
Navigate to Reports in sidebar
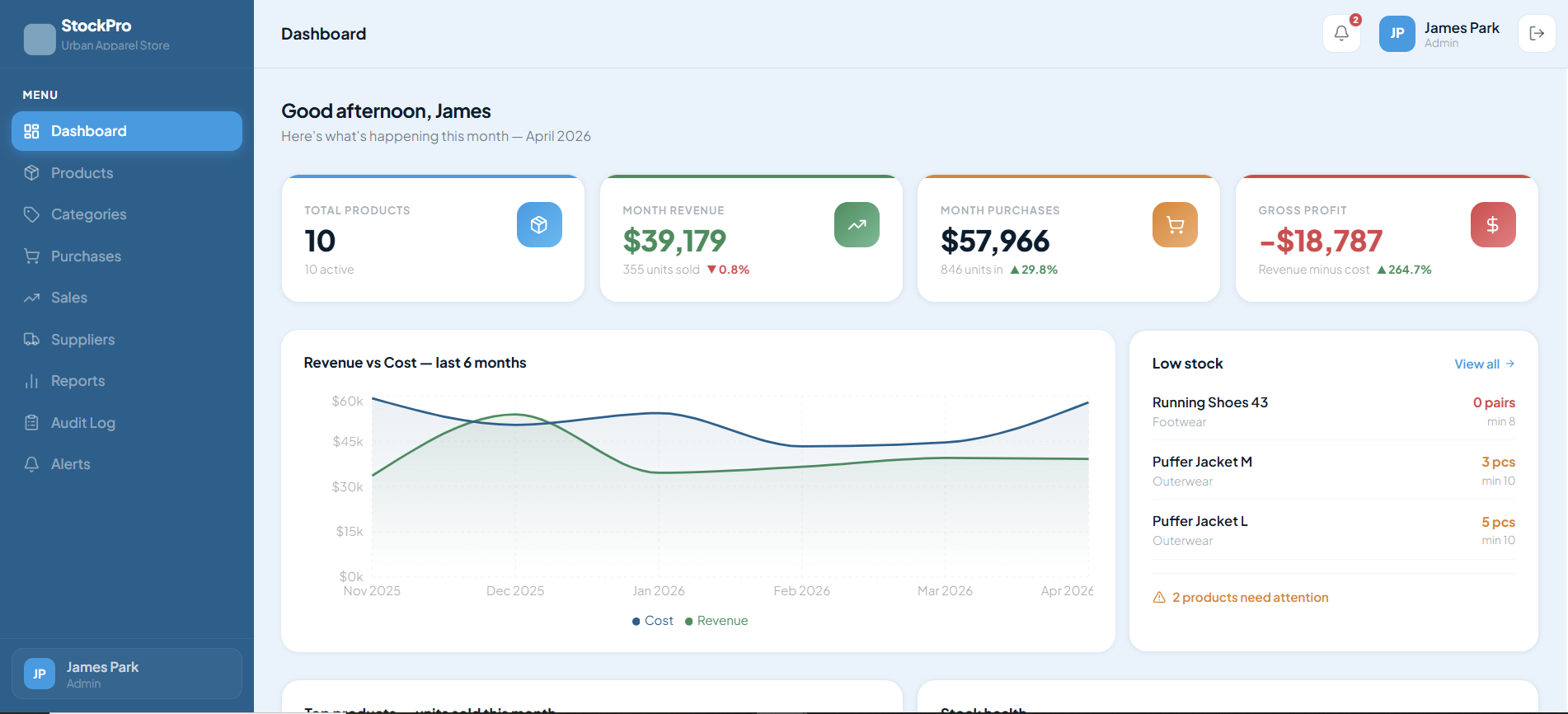77,381
